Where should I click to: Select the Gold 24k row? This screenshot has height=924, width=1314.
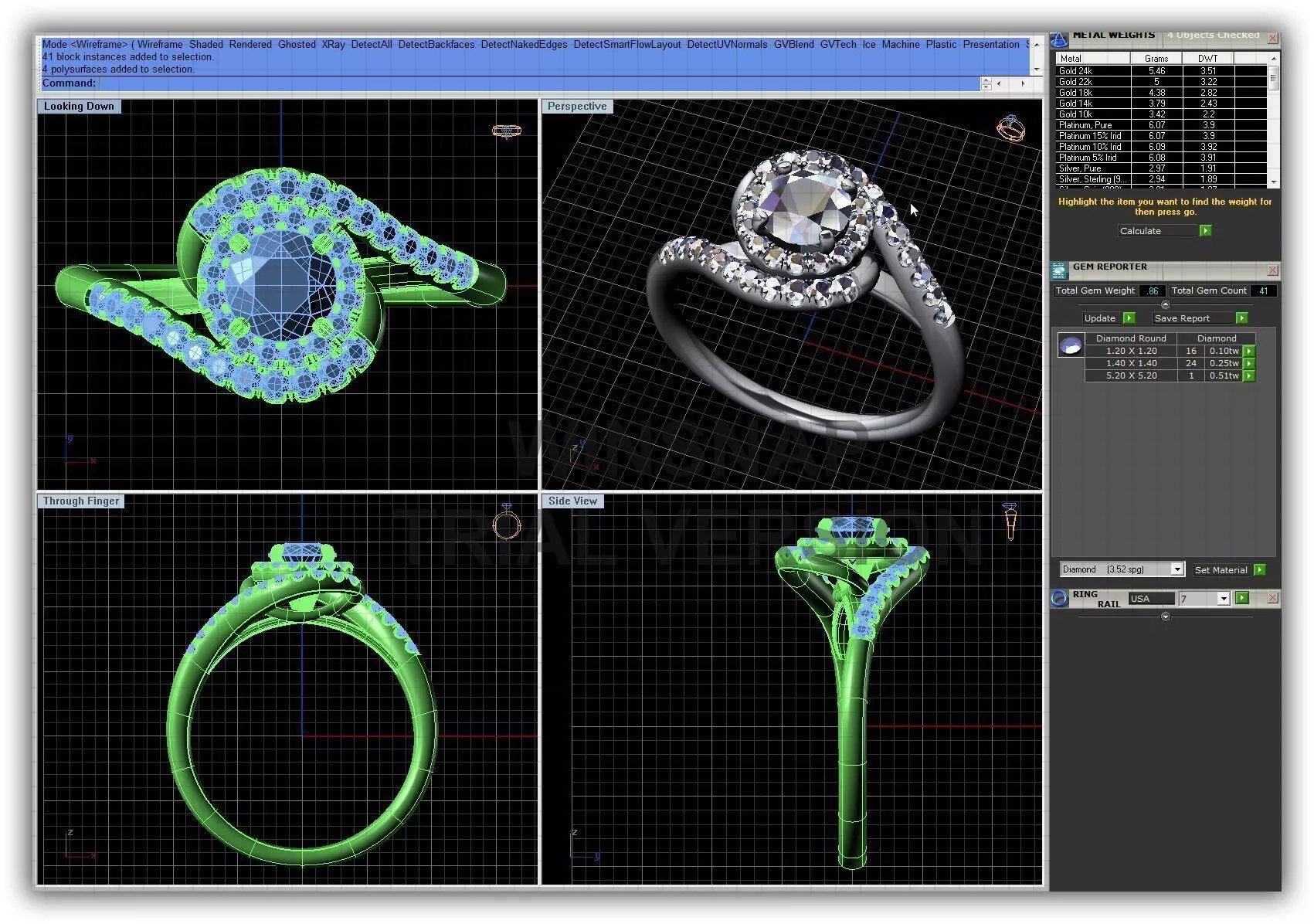tap(1161, 71)
